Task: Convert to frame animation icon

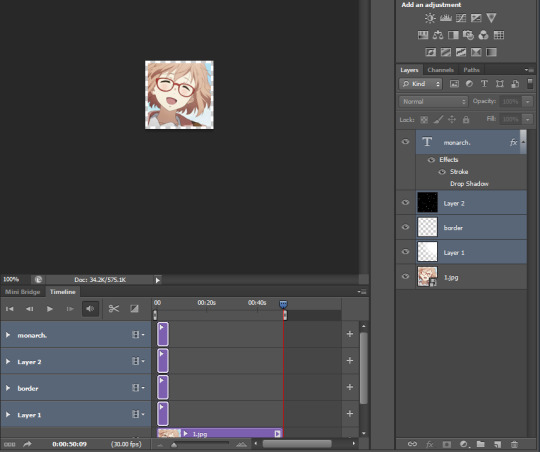Action: [x=9, y=444]
